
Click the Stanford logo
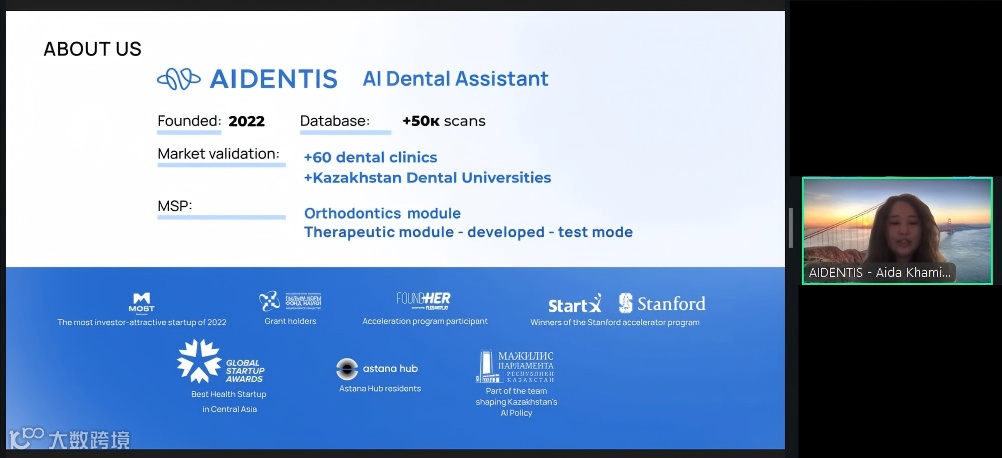pos(662,303)
